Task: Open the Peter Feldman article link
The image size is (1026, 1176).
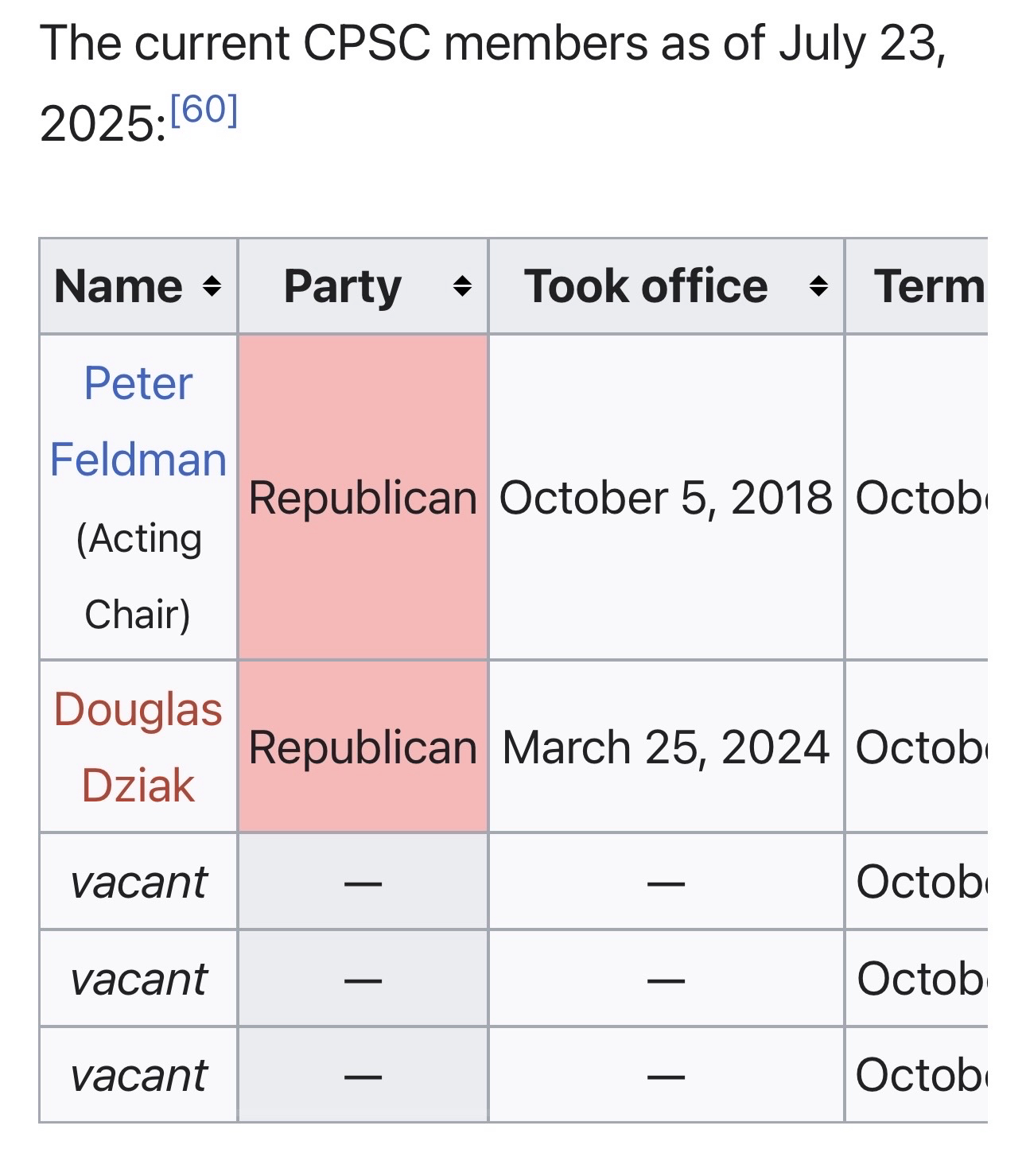Action: (138, 421)
